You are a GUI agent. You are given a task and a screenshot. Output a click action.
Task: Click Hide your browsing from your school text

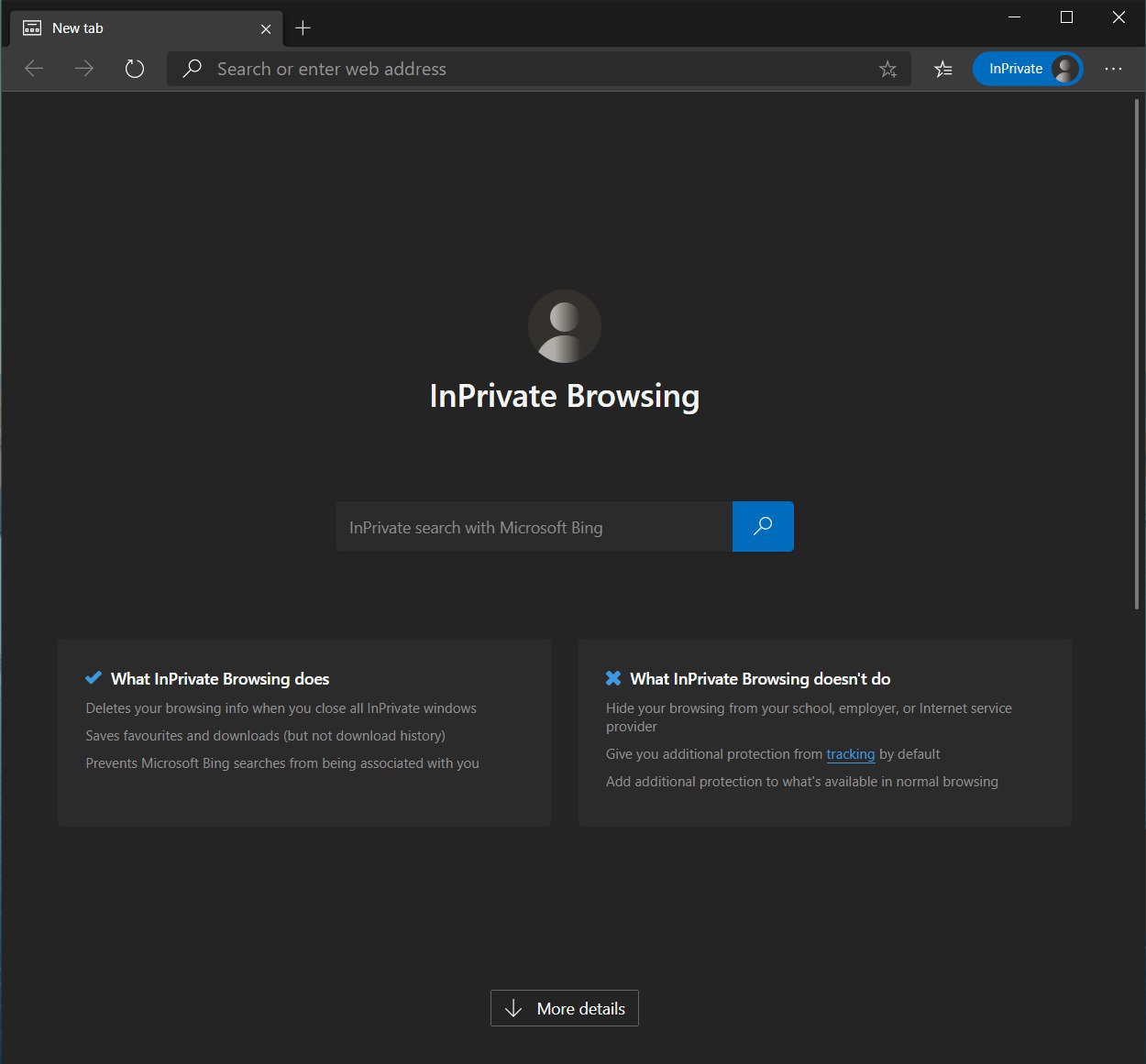(809, 718)
